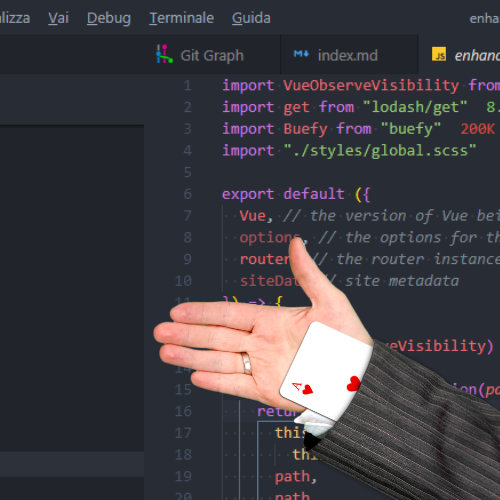Click the markdown icon on index.md tab

tap(301, 54)
